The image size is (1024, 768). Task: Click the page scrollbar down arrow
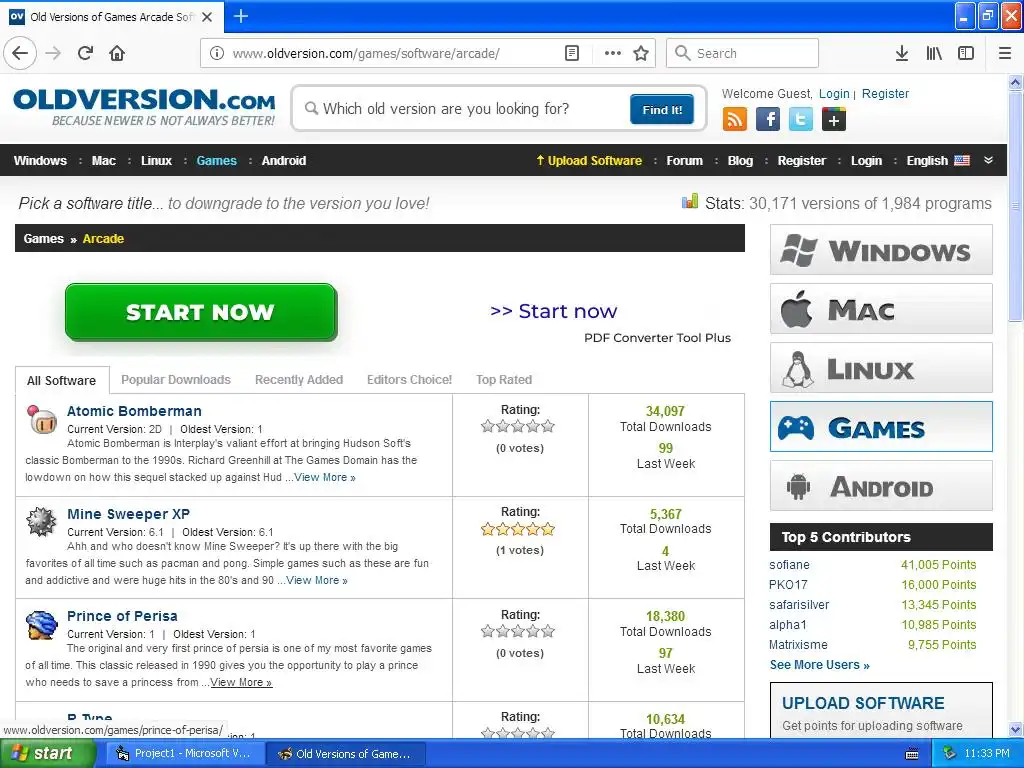click(x=1015, y=729)
